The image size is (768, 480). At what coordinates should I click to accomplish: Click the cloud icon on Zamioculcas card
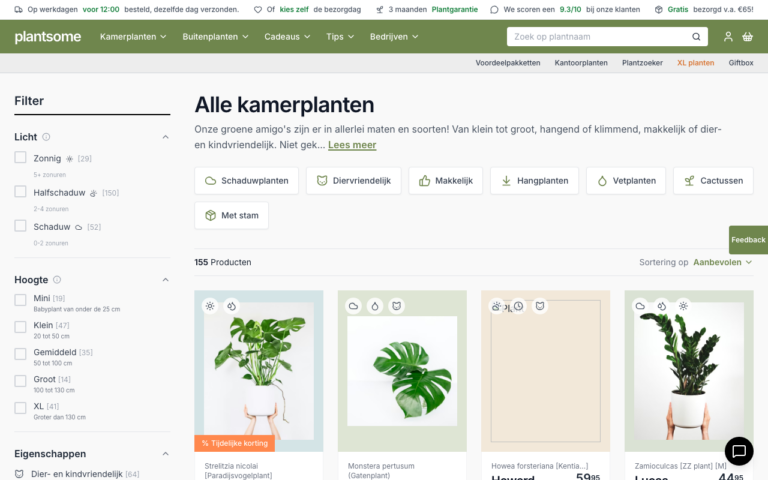pos(640,306)
